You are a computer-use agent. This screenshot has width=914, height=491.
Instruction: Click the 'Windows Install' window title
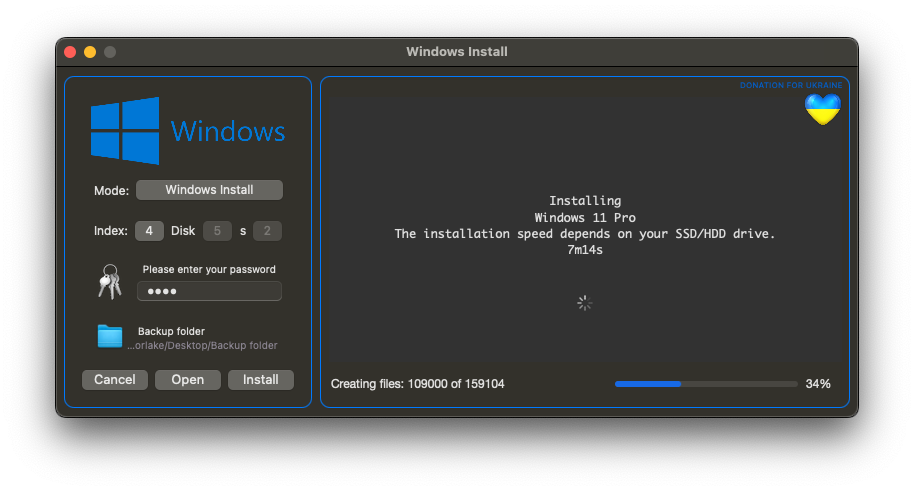[x=457, y=51]
